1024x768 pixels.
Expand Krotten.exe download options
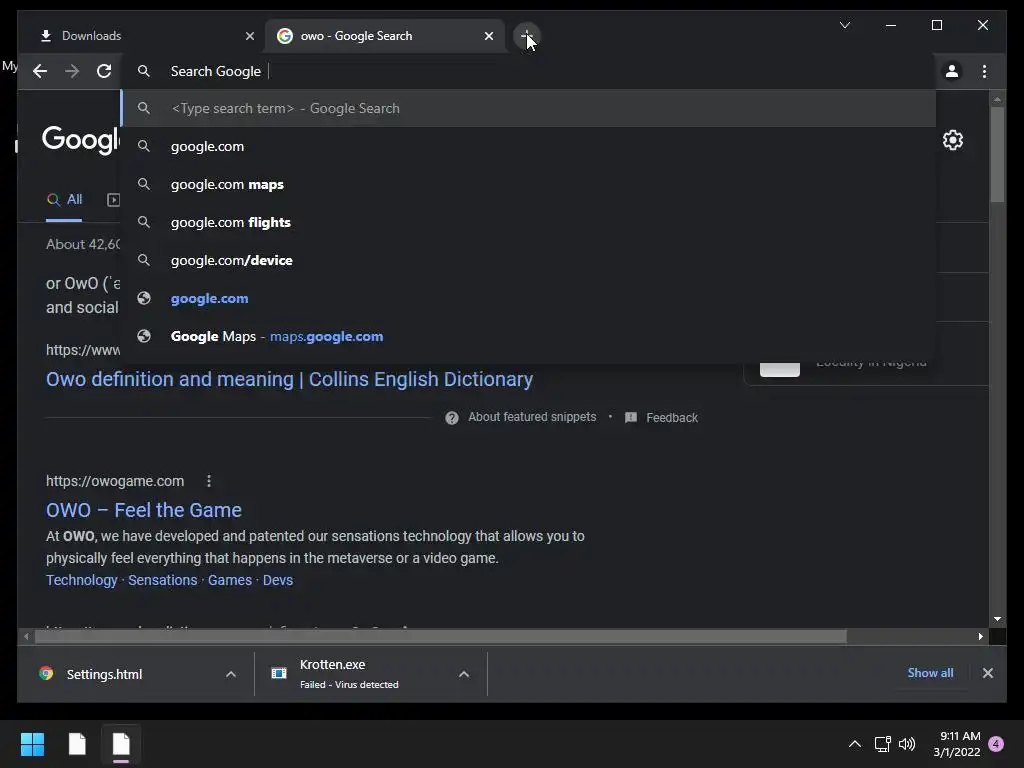point(464,674)
